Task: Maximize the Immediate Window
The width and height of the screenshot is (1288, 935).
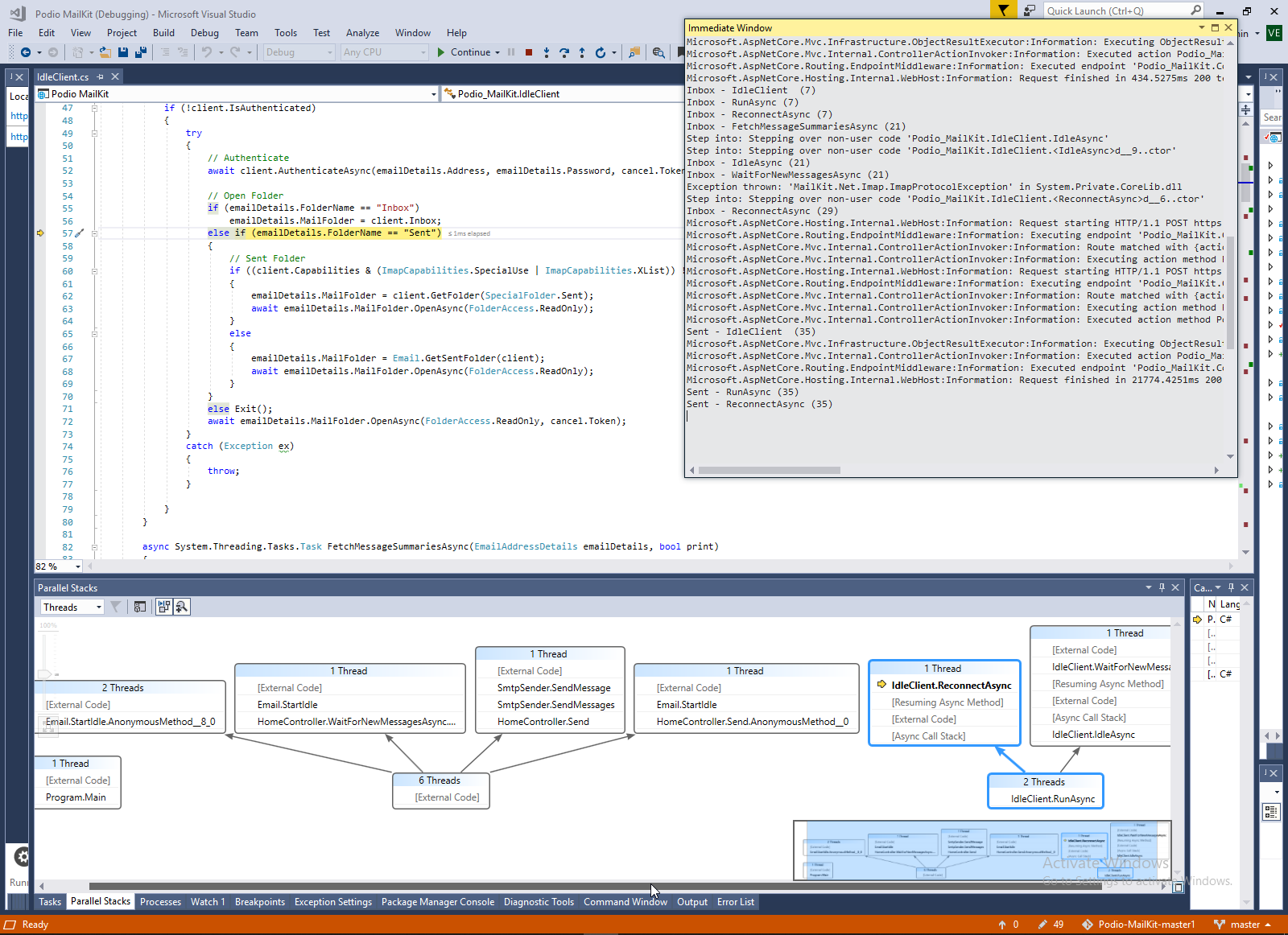Action: click(1215, 27)
